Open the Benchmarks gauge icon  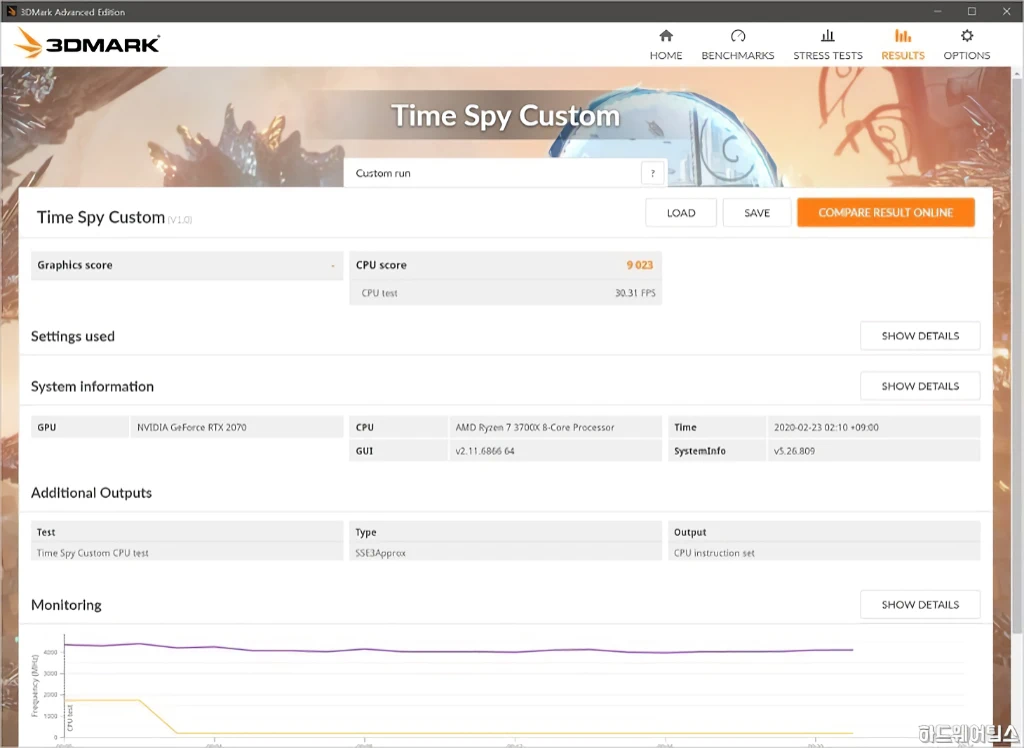coord(737,35)
